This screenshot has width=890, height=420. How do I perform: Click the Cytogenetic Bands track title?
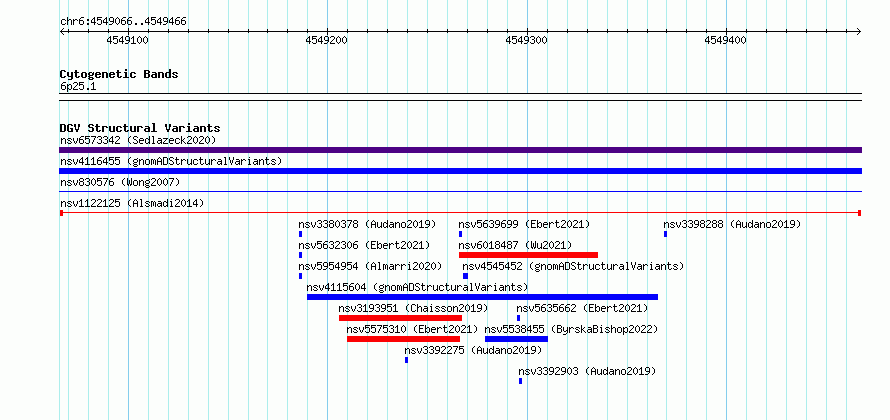click(119, 74)
